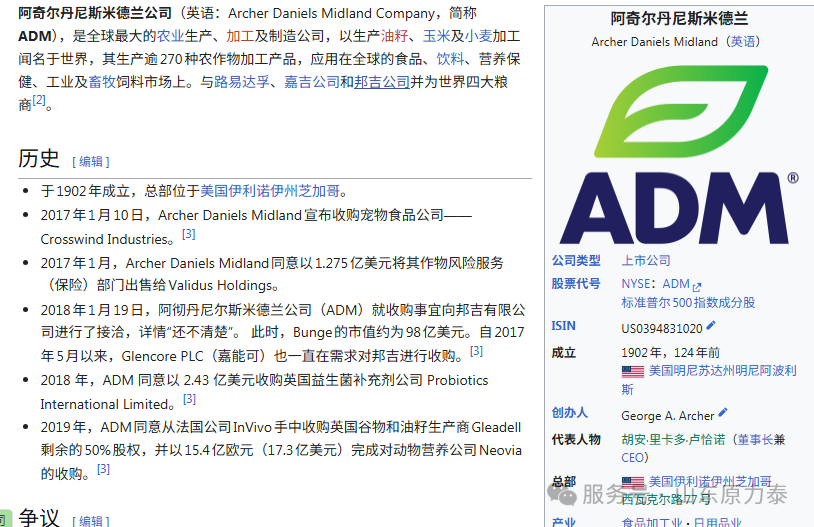The height and width of the screenshot is (527, 814).
Task: Select founder name George A. Archer
Action: click(668, 416)
